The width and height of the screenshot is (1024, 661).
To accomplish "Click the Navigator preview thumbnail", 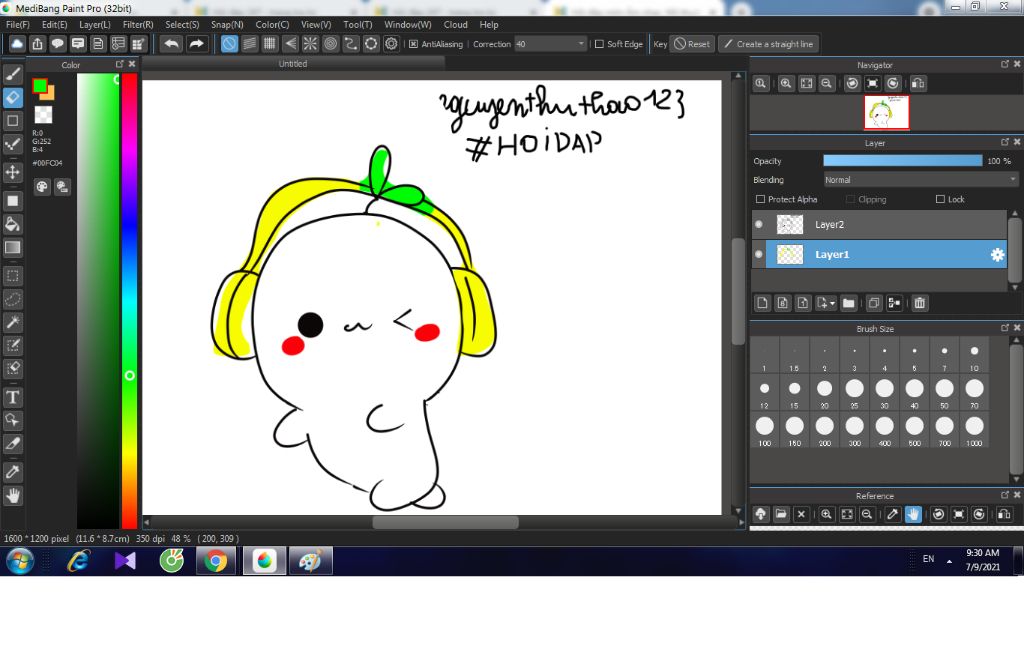I will click(886, 112).
